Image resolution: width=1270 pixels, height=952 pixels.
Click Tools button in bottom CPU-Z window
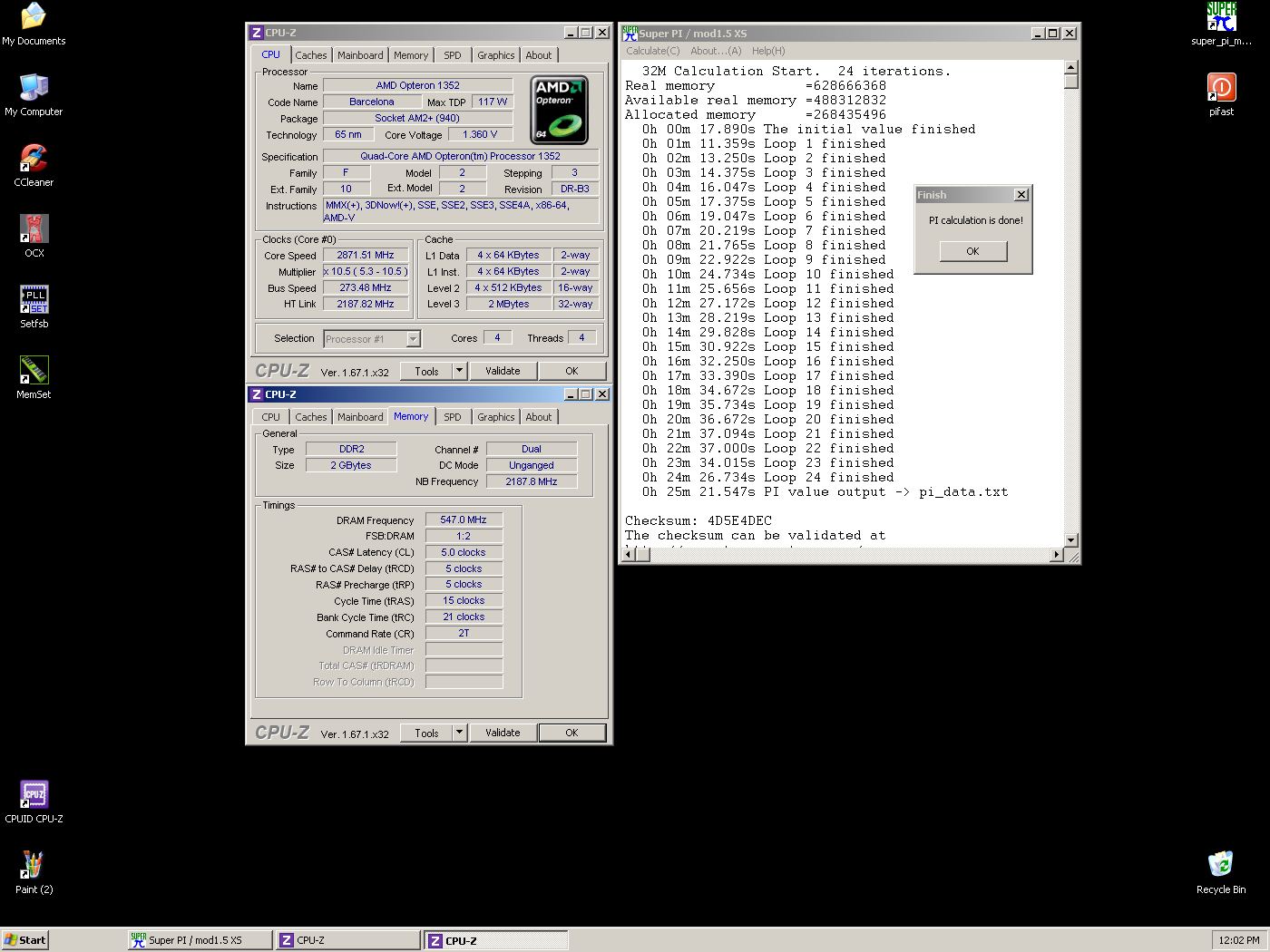click(x=426, y=733)
